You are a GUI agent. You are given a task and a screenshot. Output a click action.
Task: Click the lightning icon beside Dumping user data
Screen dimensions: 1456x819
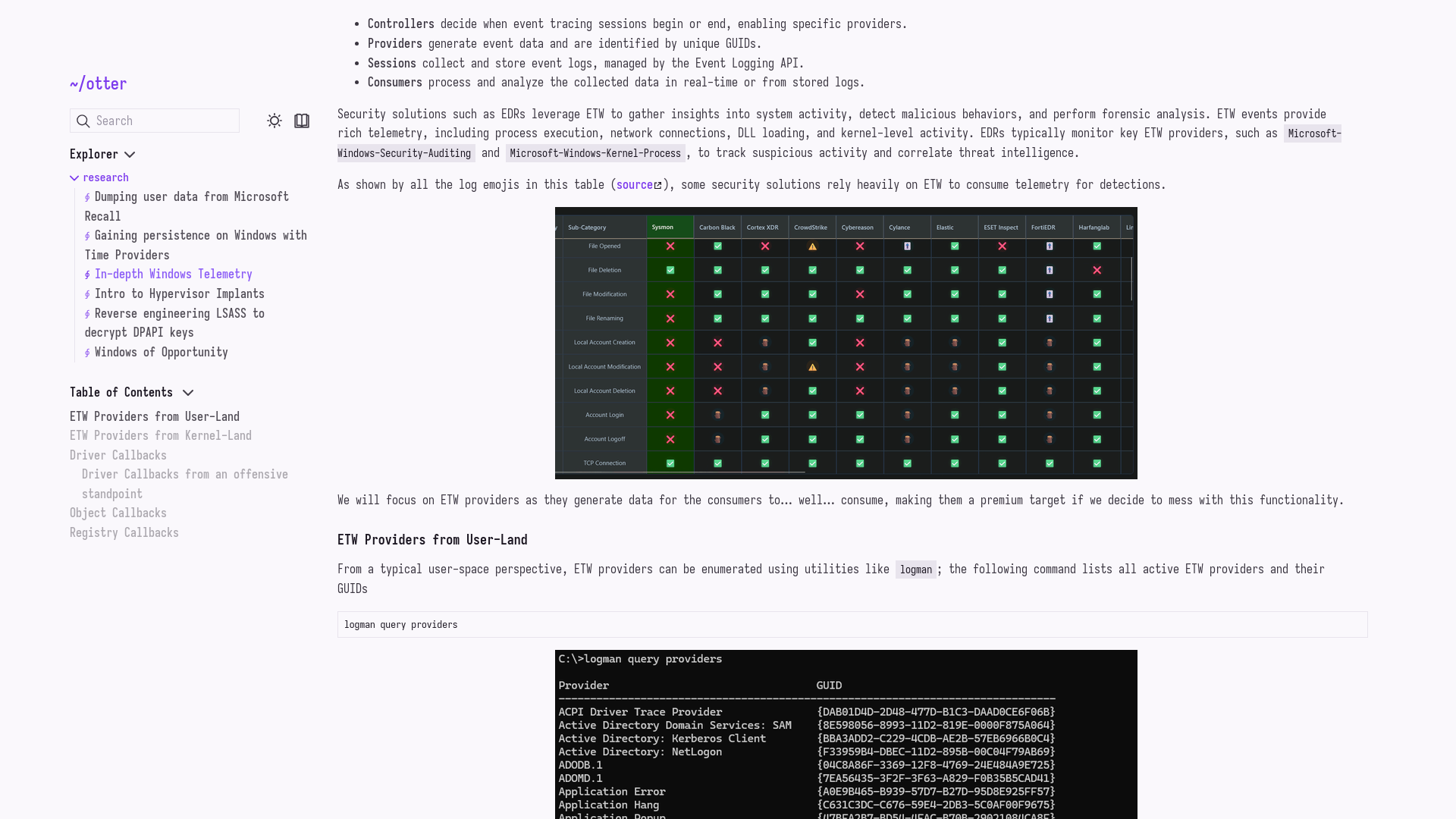tap(88, 198)
